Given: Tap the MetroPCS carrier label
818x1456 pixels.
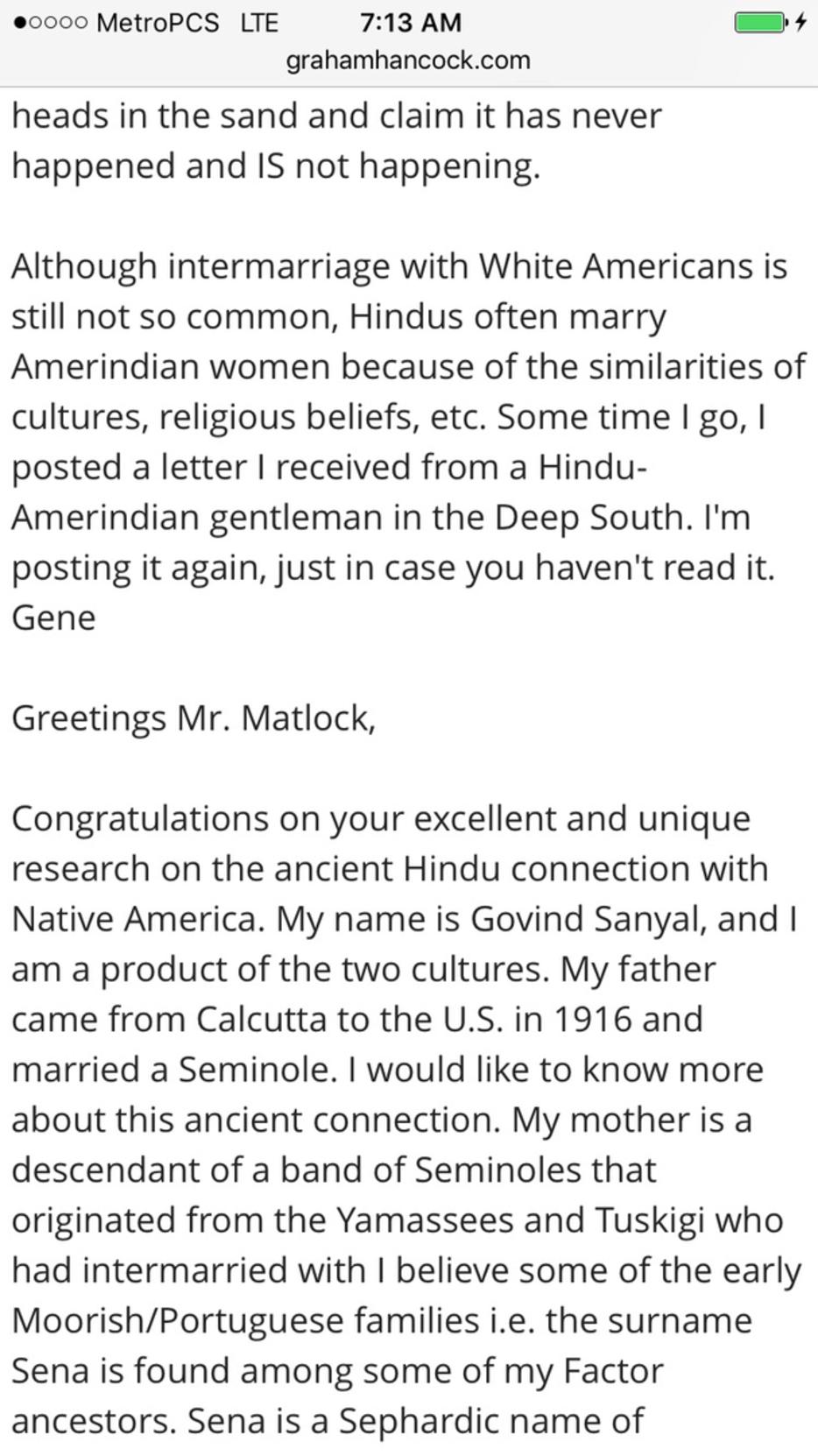Looking at the screenshot, I should (x=158, y=22).
